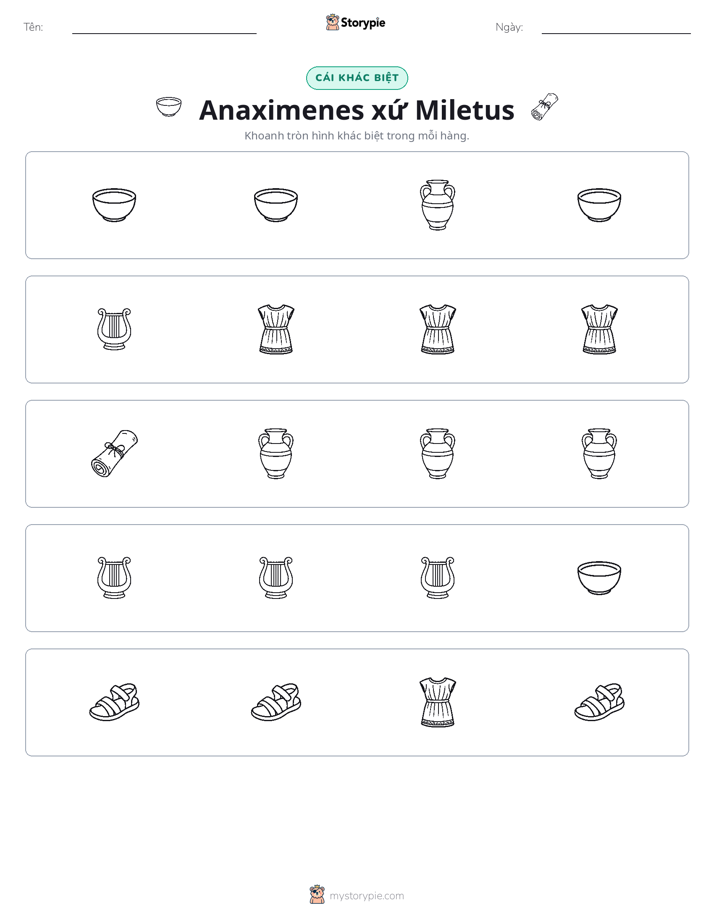
Task: Open the mystorypie.com footer link
Action: click(x=366, y=896)
